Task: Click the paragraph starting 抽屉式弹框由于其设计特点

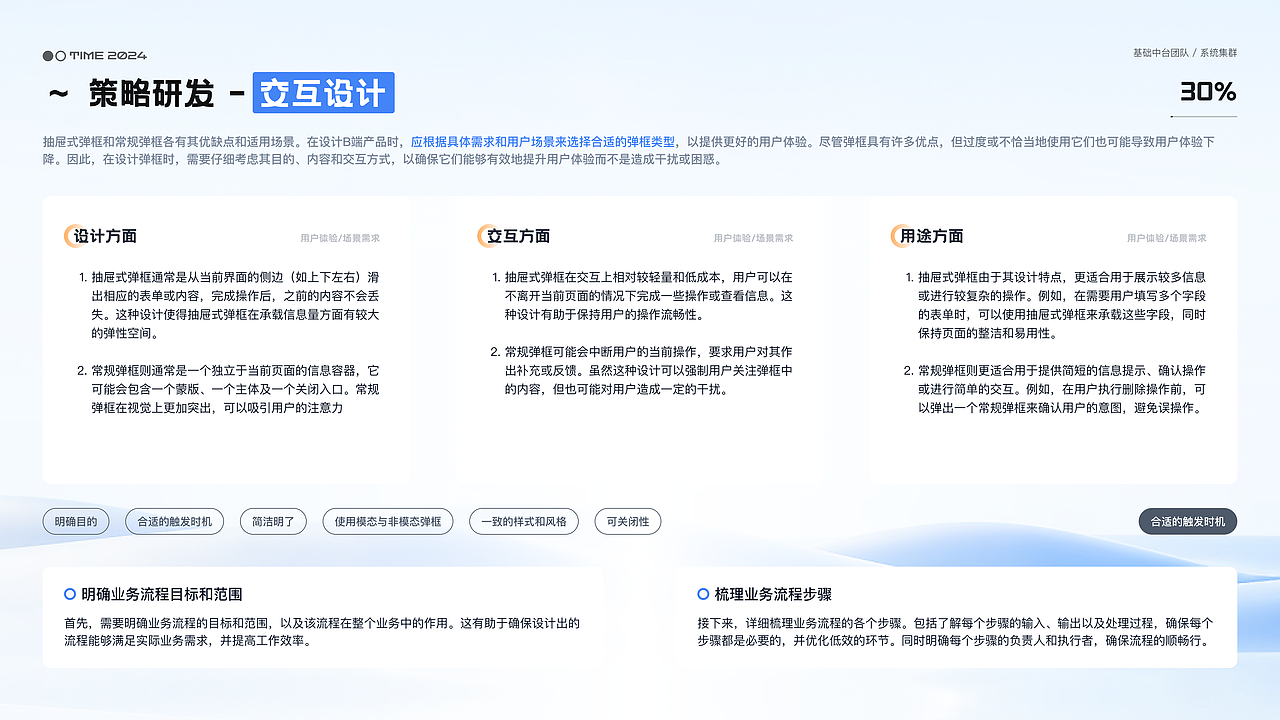Action: coord(1062,305)
